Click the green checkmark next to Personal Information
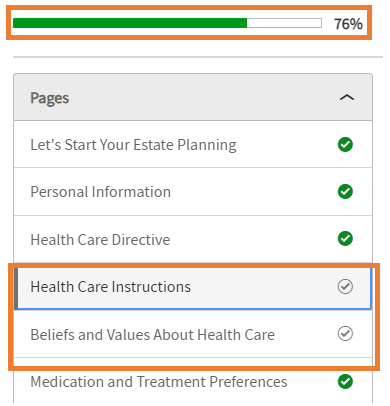This screenshot has height=406, width=390. [345, 192]
